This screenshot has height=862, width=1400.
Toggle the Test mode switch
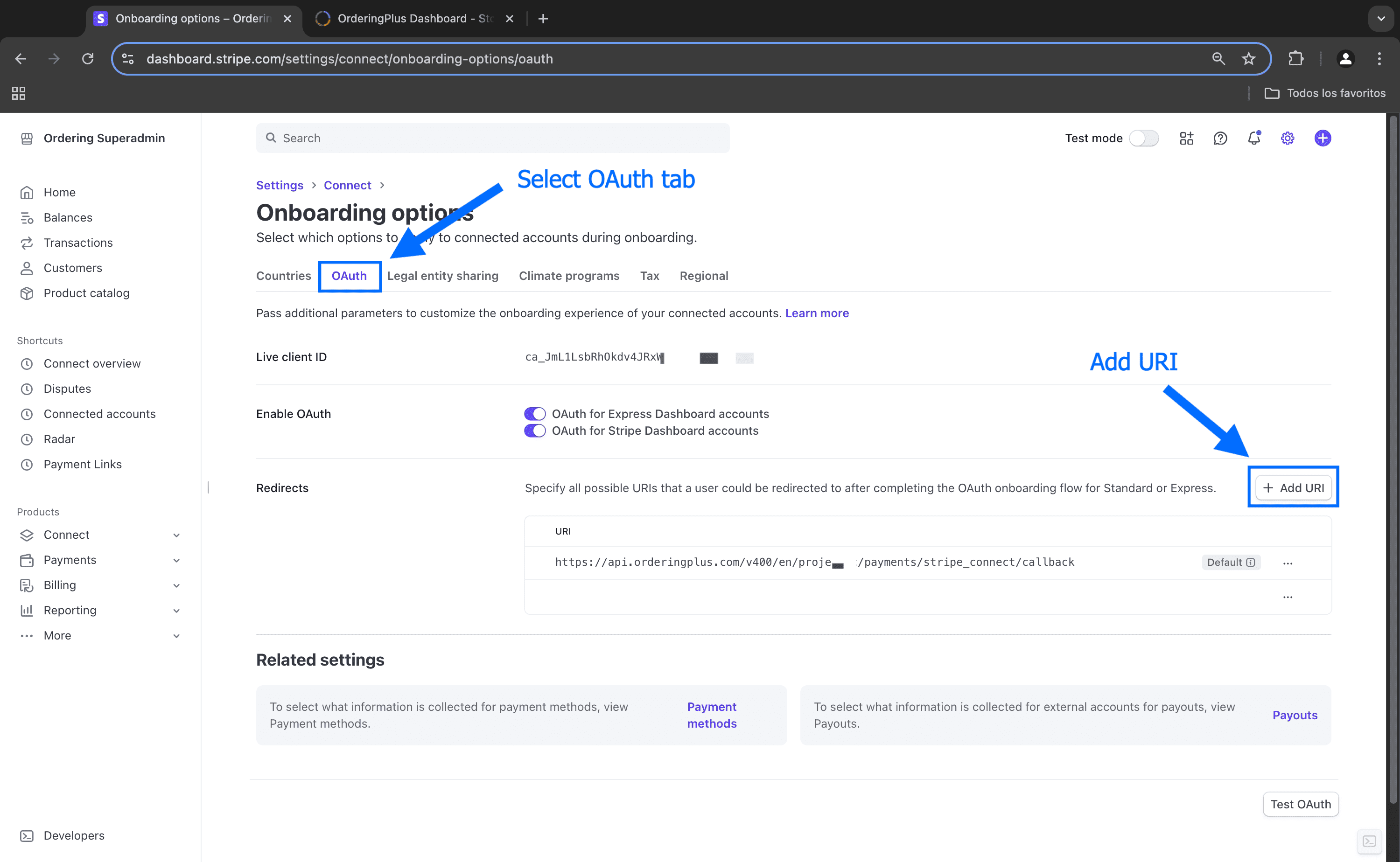pos(1143,138)
